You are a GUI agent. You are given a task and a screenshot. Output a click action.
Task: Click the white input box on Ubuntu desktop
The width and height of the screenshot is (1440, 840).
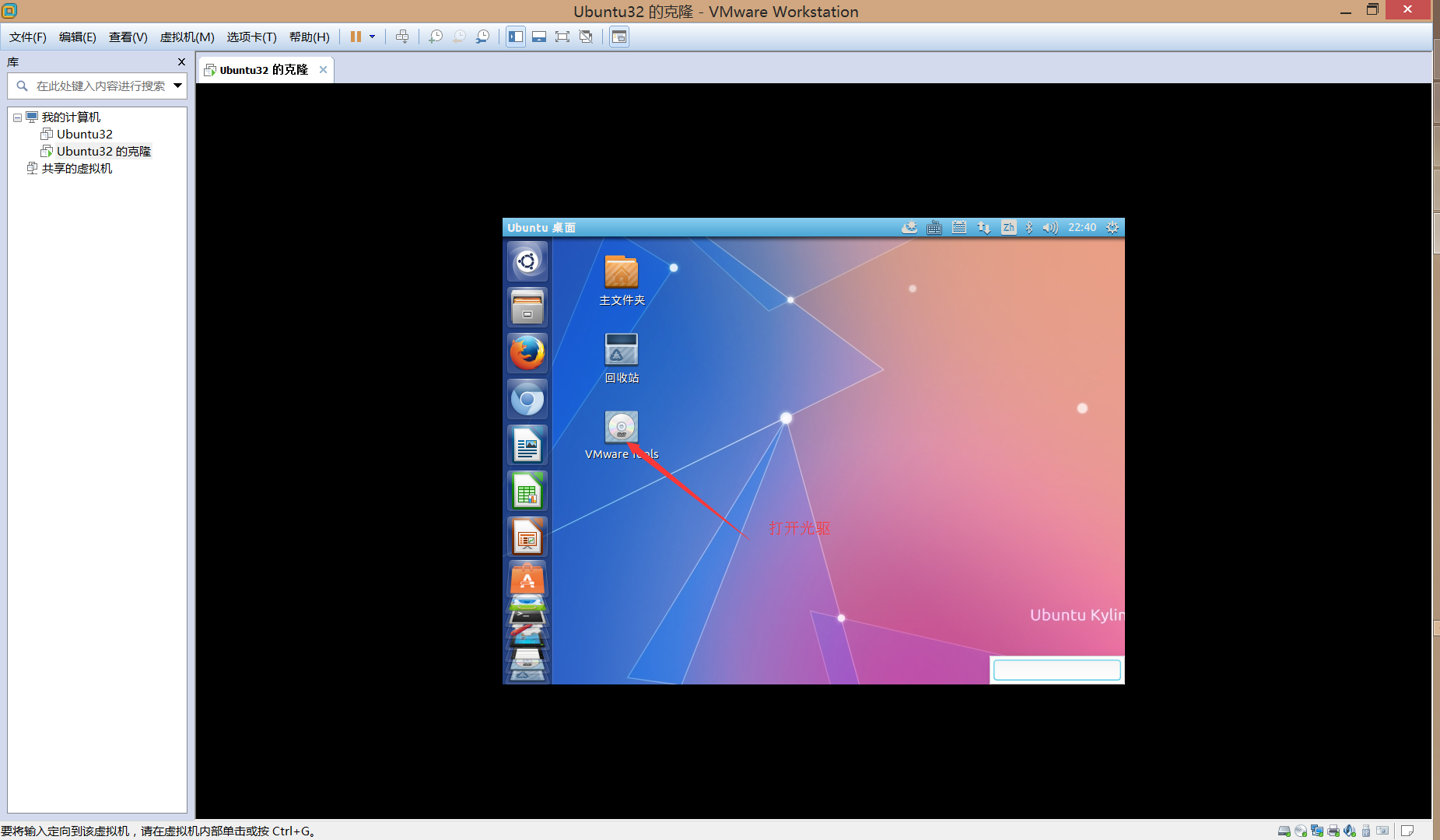click(x=1056, y=670)
